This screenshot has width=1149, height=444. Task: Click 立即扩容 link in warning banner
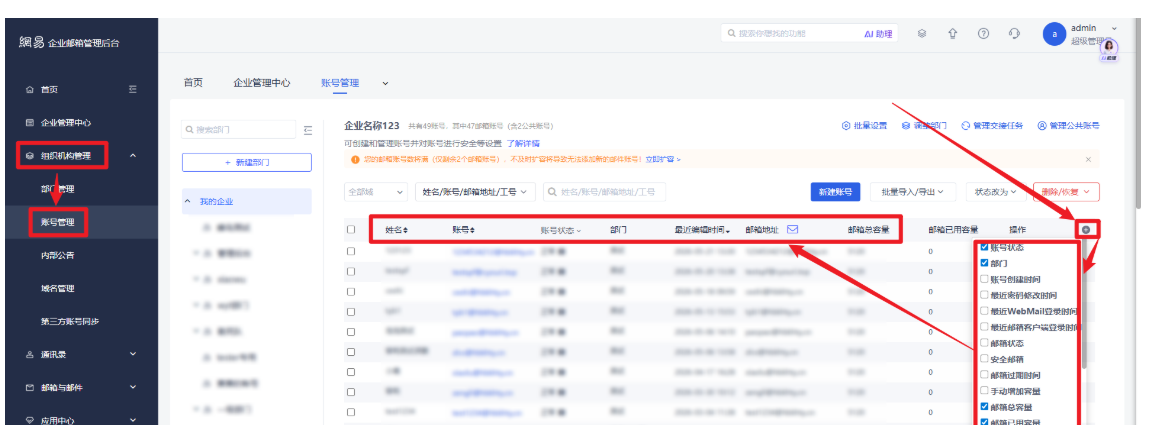pyautogui.click(x=662, y=159)
